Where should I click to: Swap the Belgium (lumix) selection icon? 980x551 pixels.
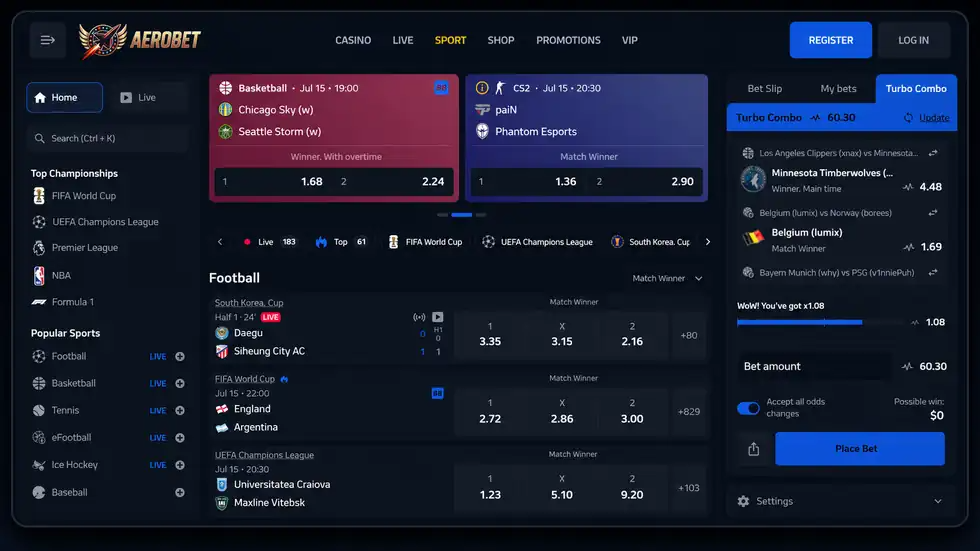[932, 213]
